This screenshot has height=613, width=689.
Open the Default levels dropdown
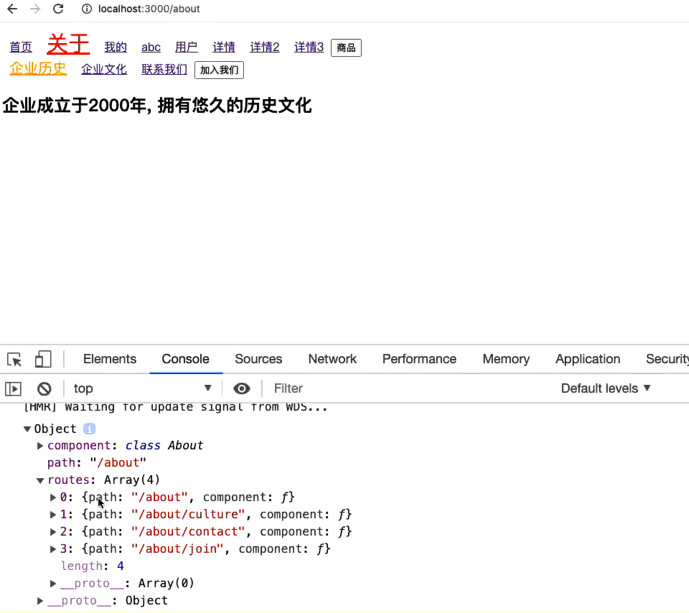click(606, 388)
